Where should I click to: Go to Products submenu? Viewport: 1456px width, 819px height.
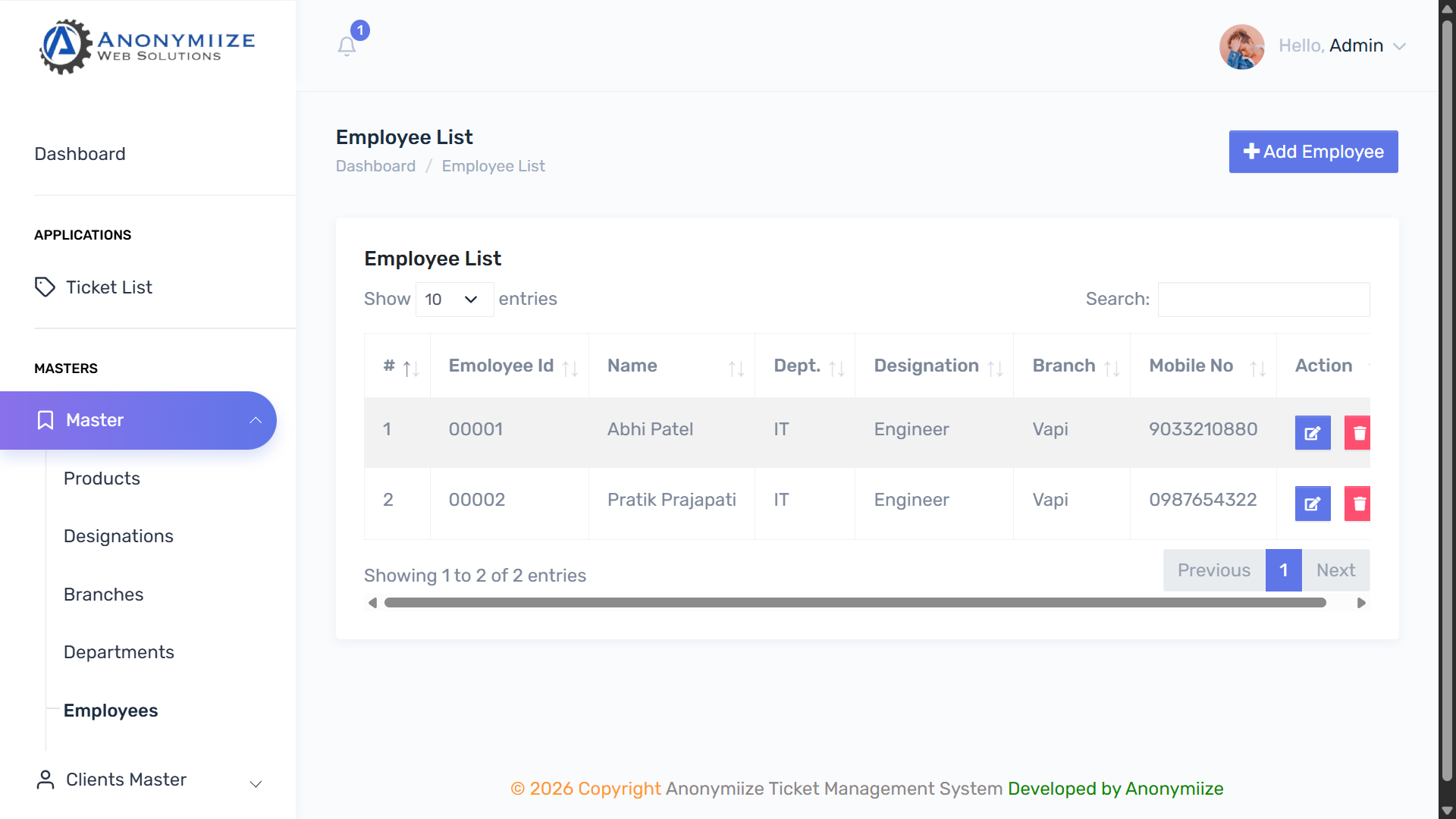[102, 479]
